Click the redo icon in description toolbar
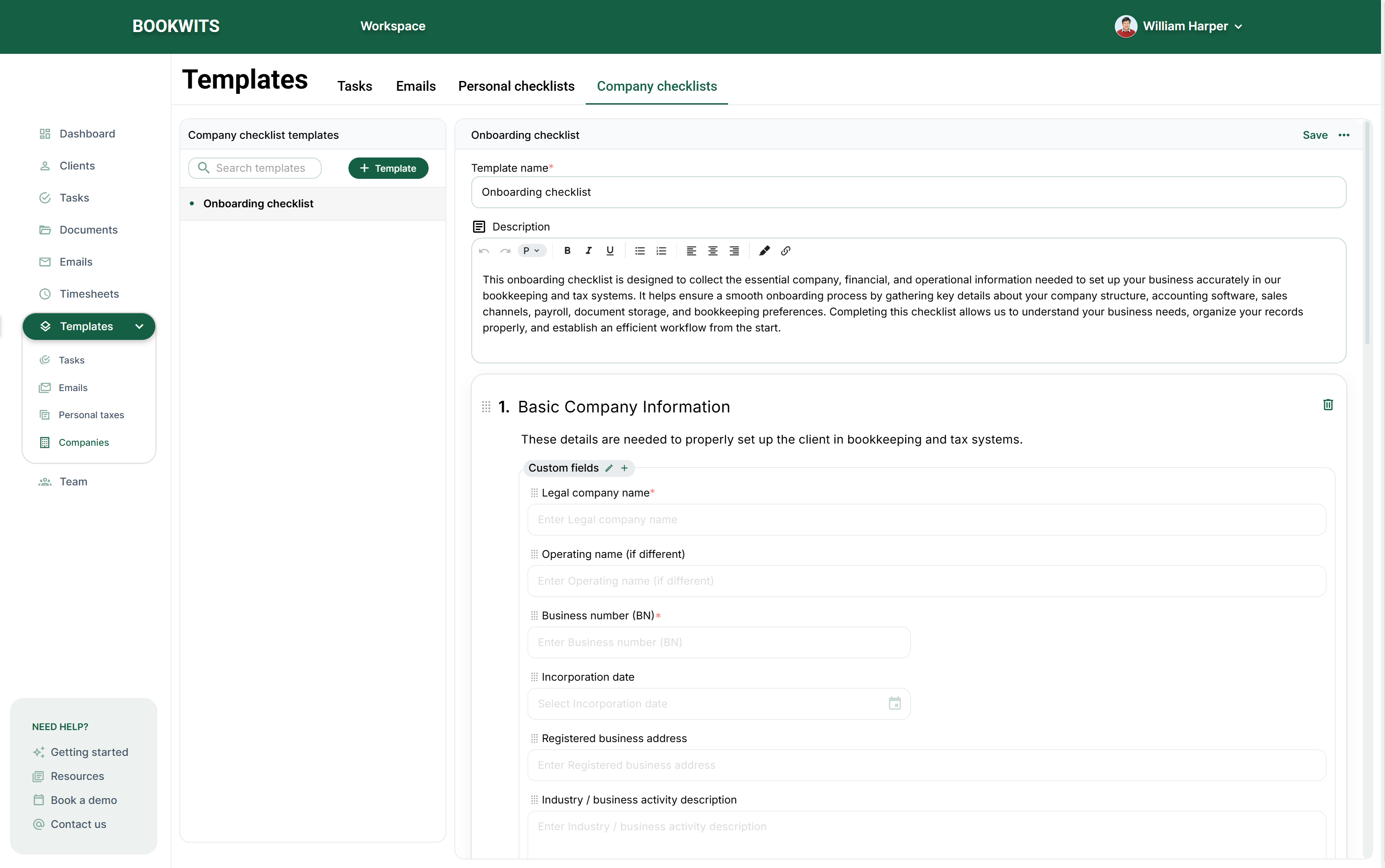This screenshot has width=1385, height=868. pos(505,251)
